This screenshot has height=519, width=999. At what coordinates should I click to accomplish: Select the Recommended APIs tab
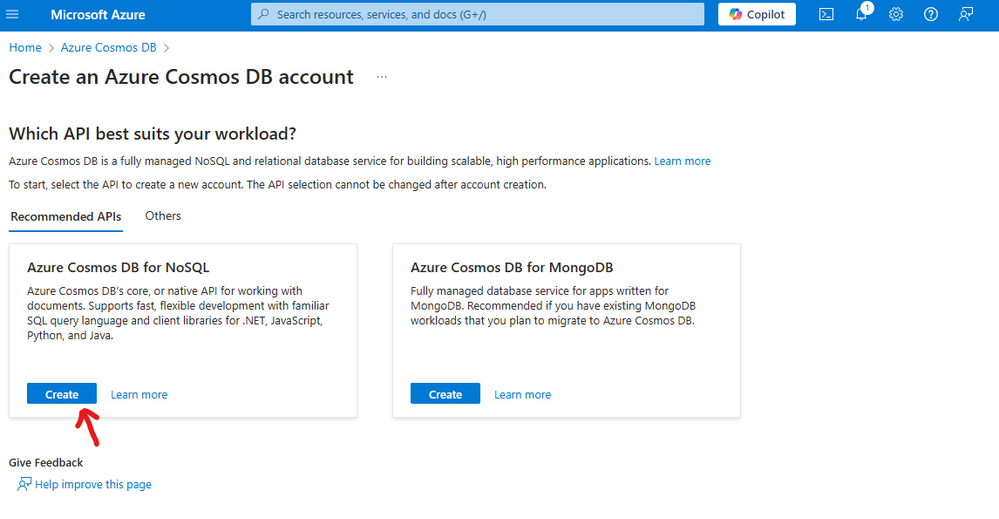coord(66,217)
